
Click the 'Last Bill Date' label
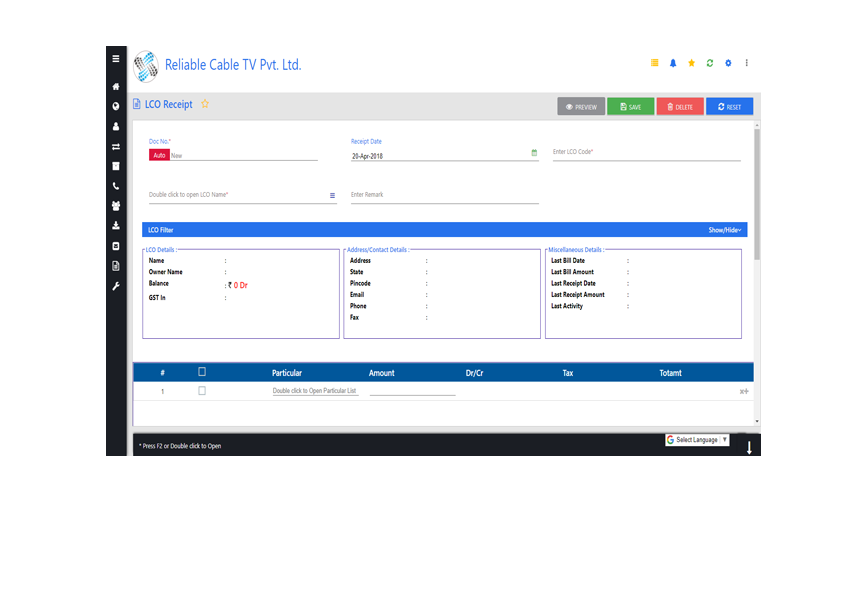pyautogui.click(x=568, y=261)
